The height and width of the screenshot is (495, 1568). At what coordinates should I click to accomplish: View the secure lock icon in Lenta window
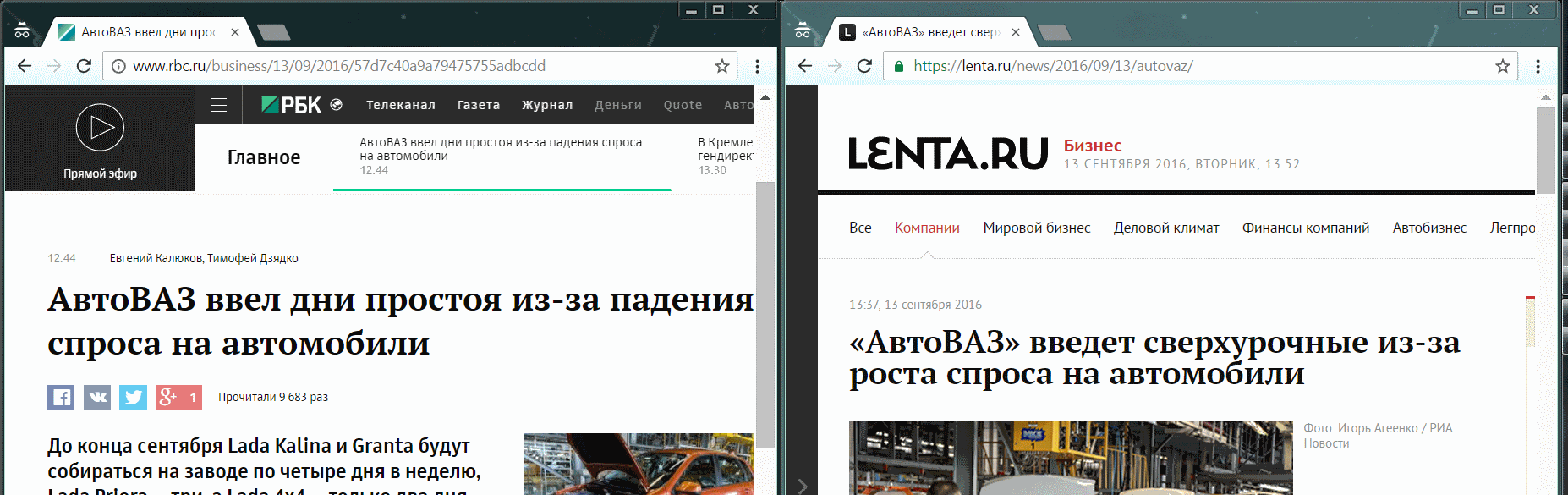[x=899, y=66]
